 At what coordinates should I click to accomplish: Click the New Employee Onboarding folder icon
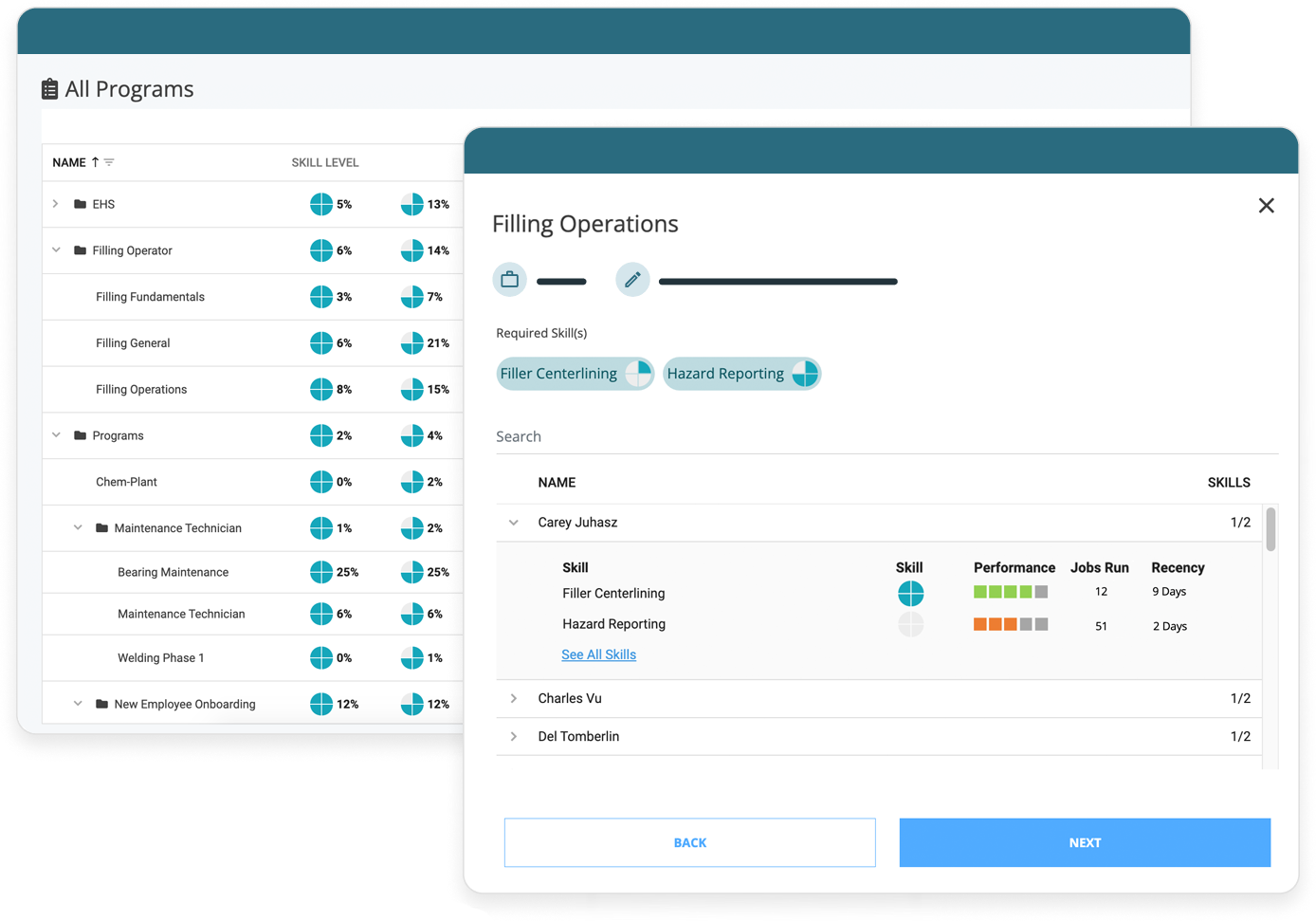click(x=101, y=704)
